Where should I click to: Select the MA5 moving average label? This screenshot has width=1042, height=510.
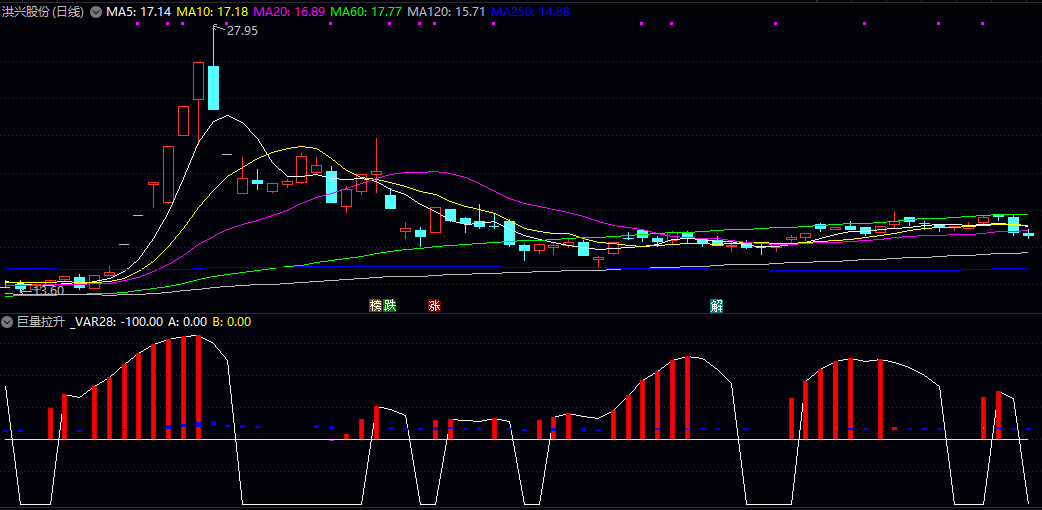139,11
